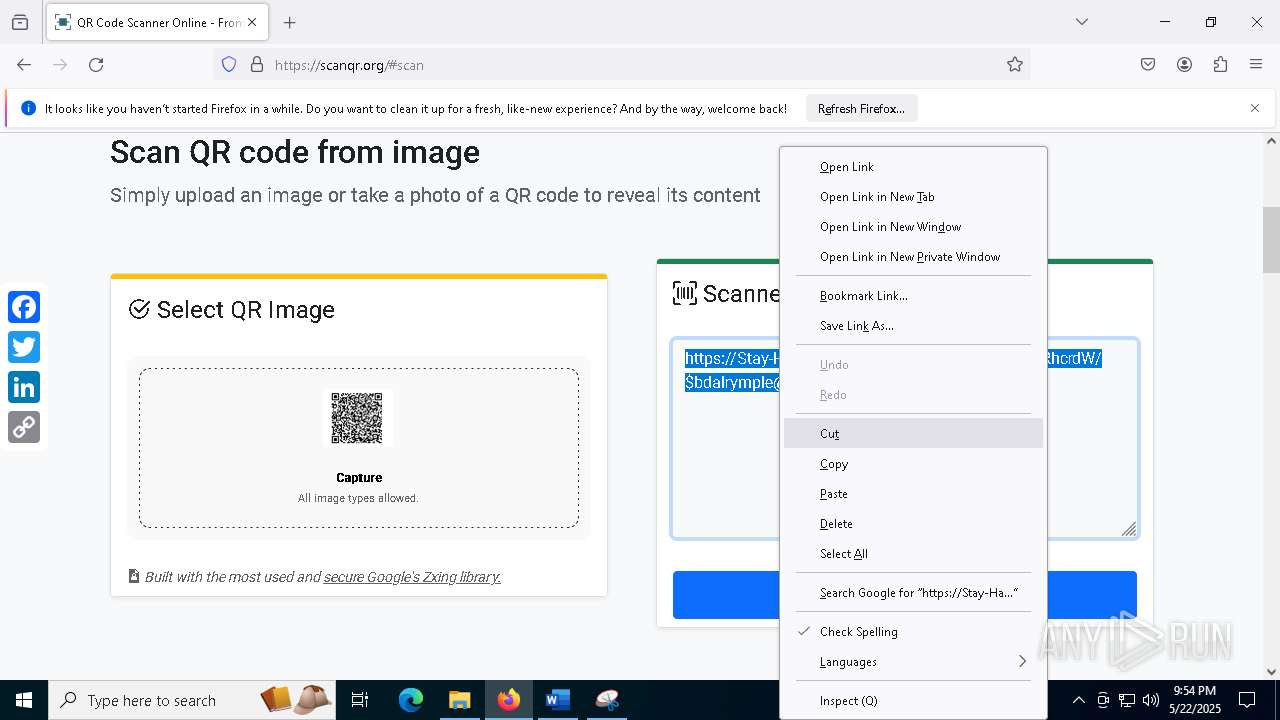Open the Windows Start menu
This screenshot has width=1280, height=720.
pyautogui.click(x=24, y=700)
